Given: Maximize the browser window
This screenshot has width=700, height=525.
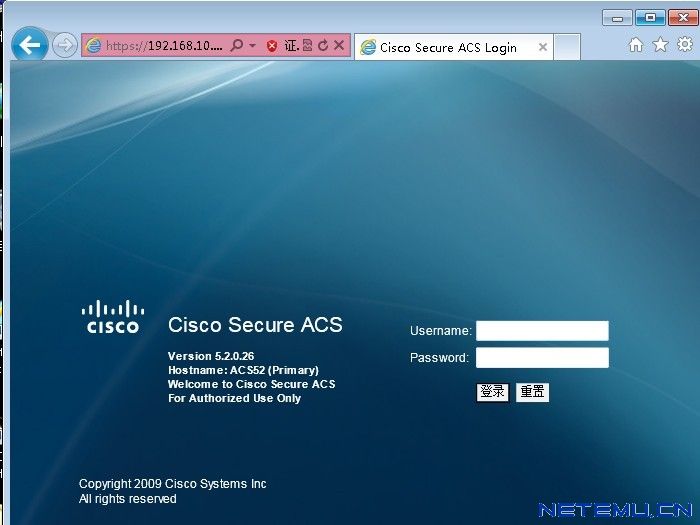Looking at the screenshot, I should [650, 18].
